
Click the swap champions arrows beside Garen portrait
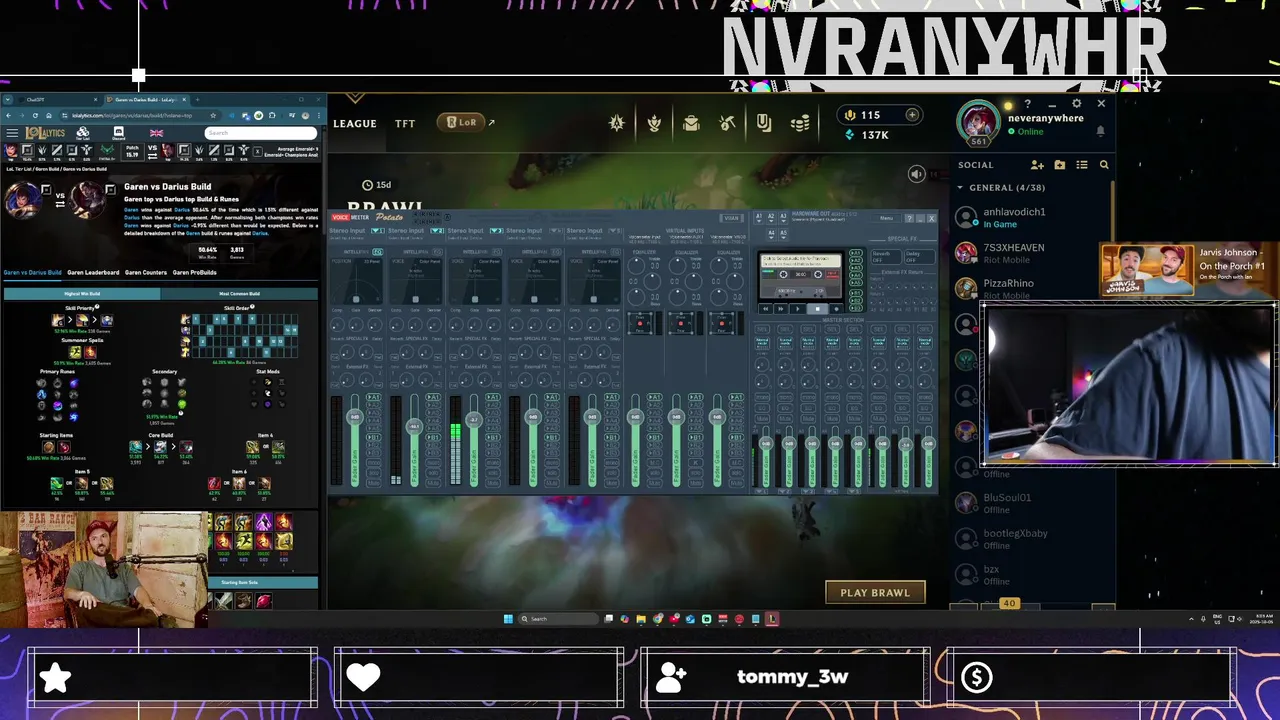60,205
